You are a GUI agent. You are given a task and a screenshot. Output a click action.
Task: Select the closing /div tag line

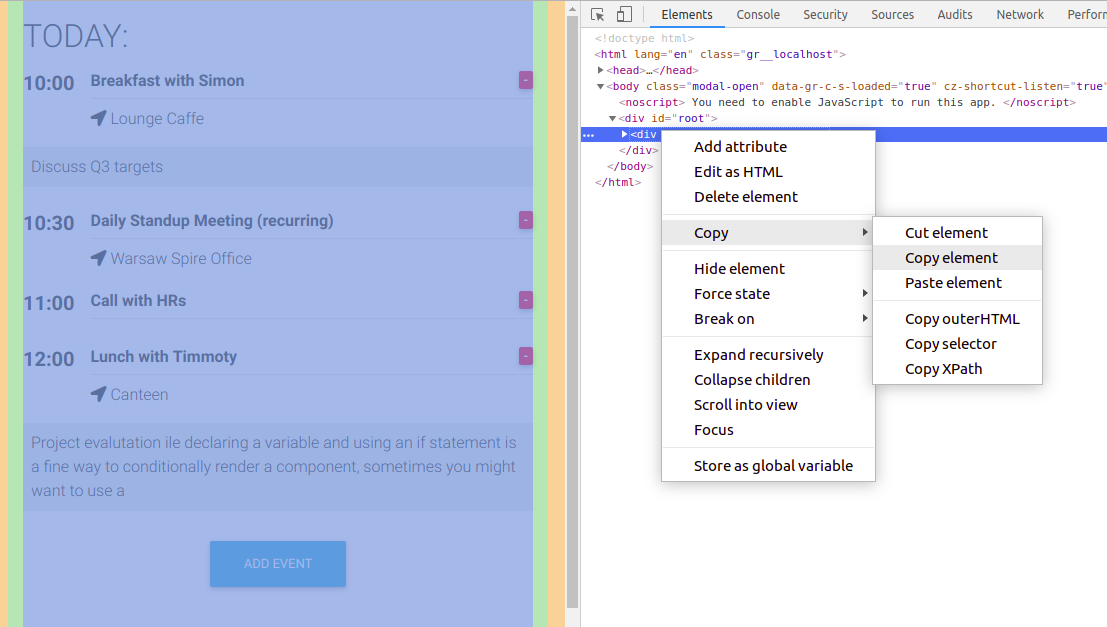638,150
